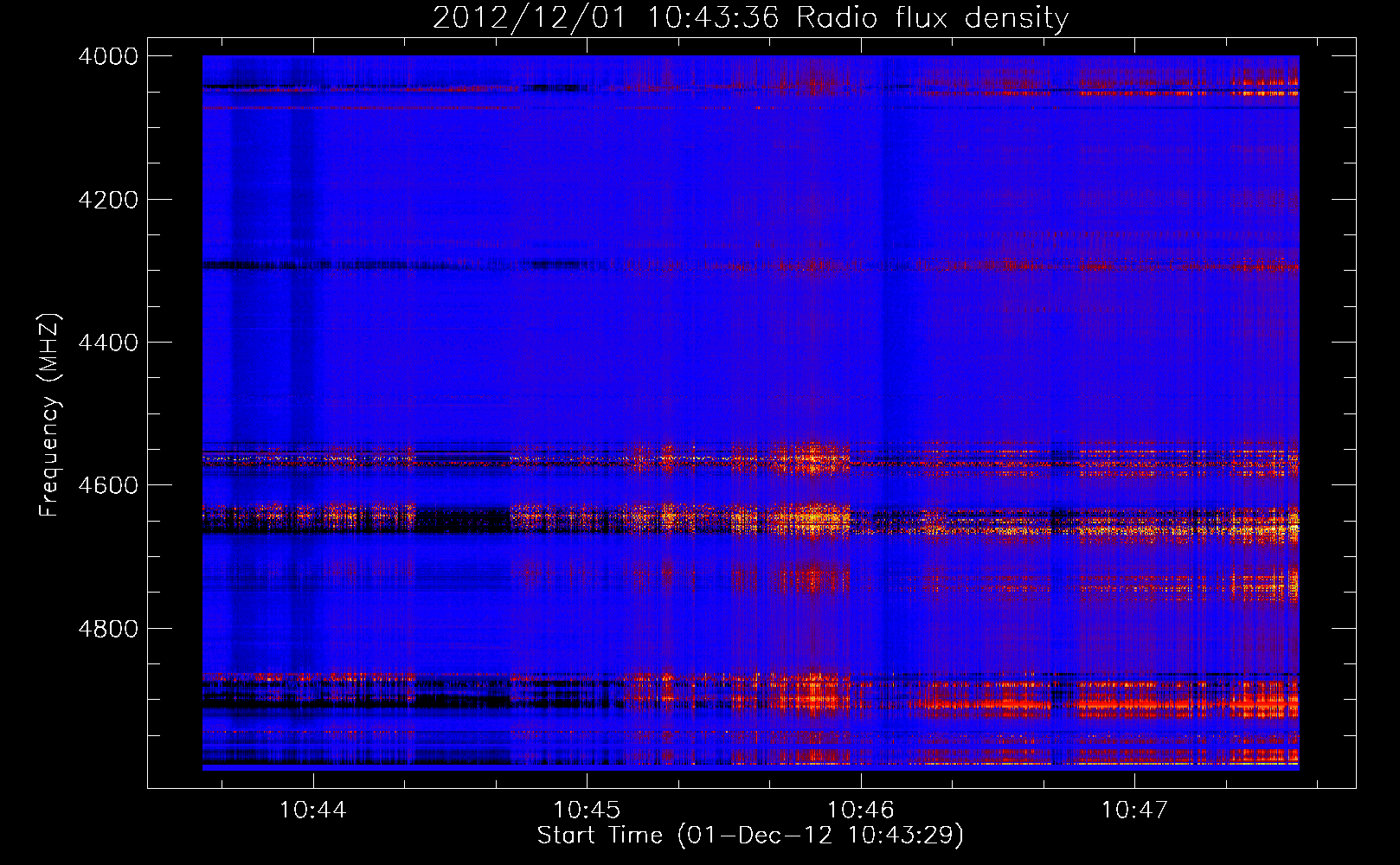Click the 4800 frequency axis label
1400x865 pixels.
pyautogui.click(x=108, y=629)
